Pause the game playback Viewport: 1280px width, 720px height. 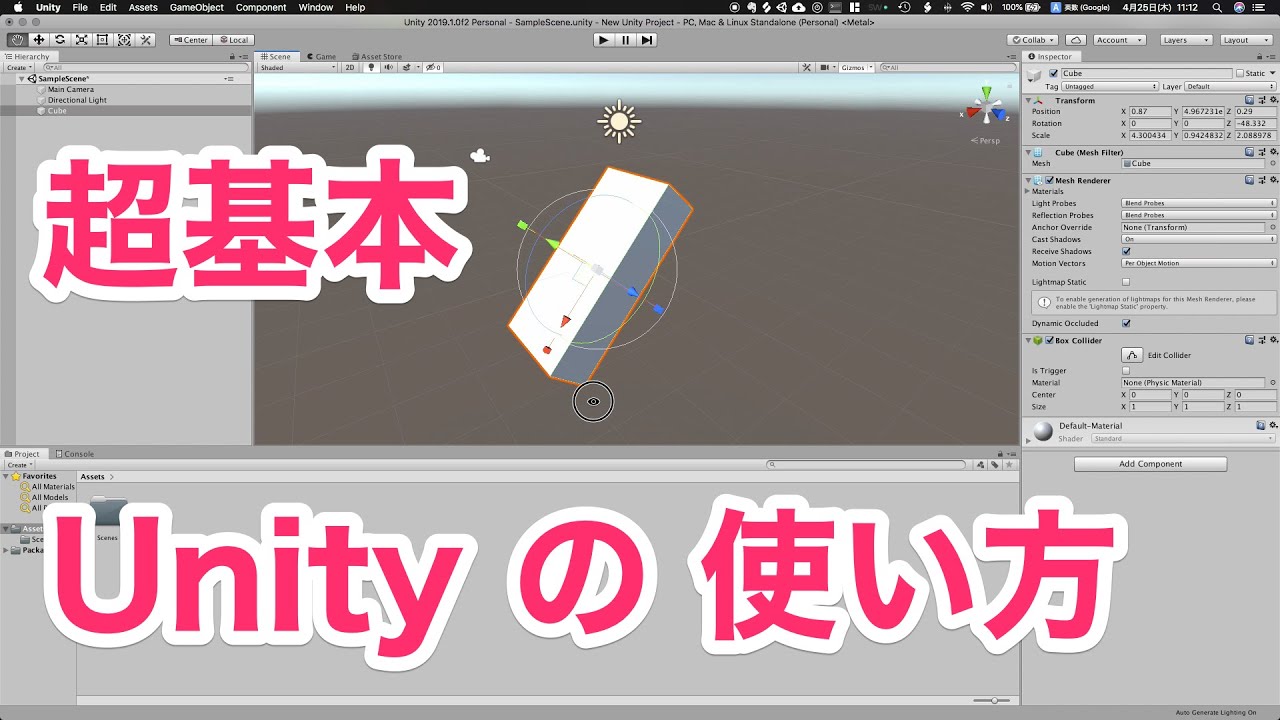click(625, 40)
